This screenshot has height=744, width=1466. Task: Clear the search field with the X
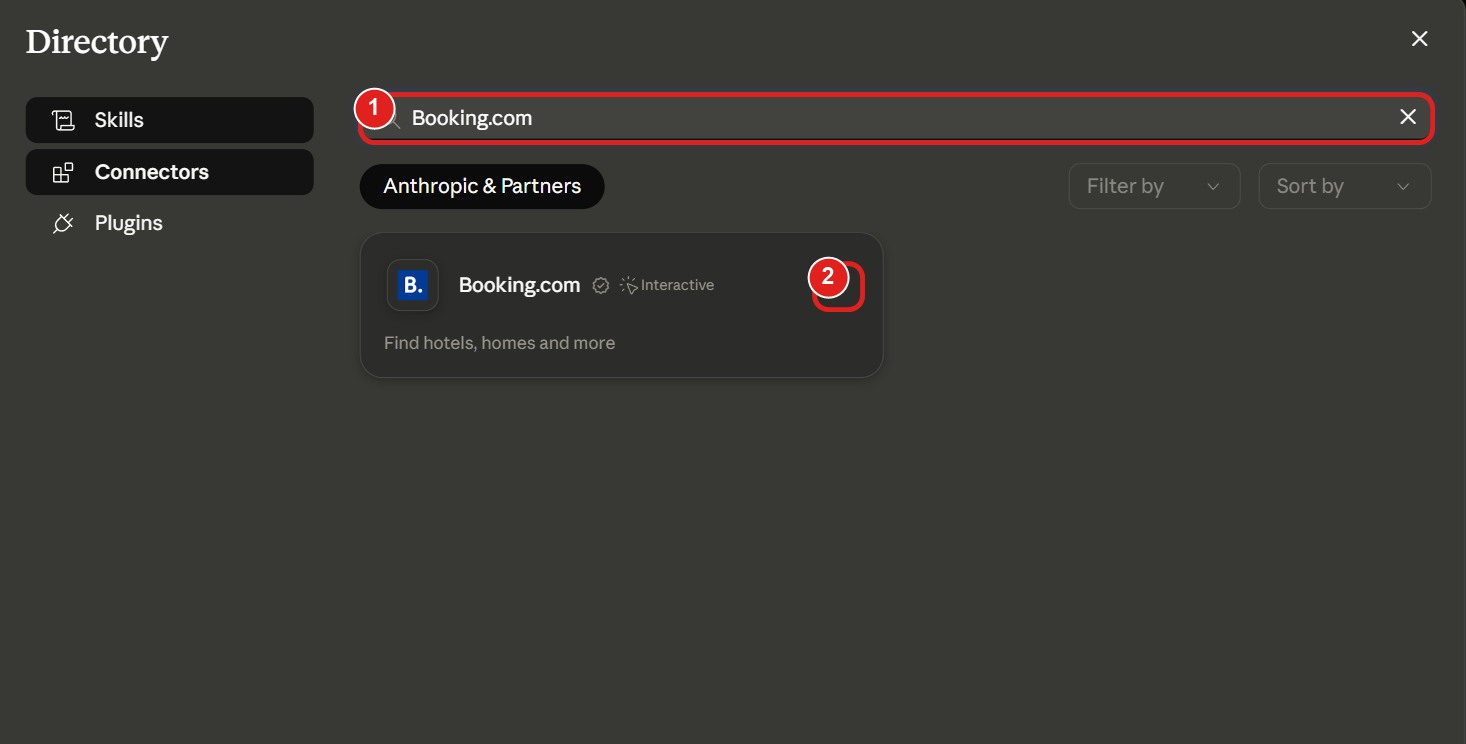point(1408,117)
